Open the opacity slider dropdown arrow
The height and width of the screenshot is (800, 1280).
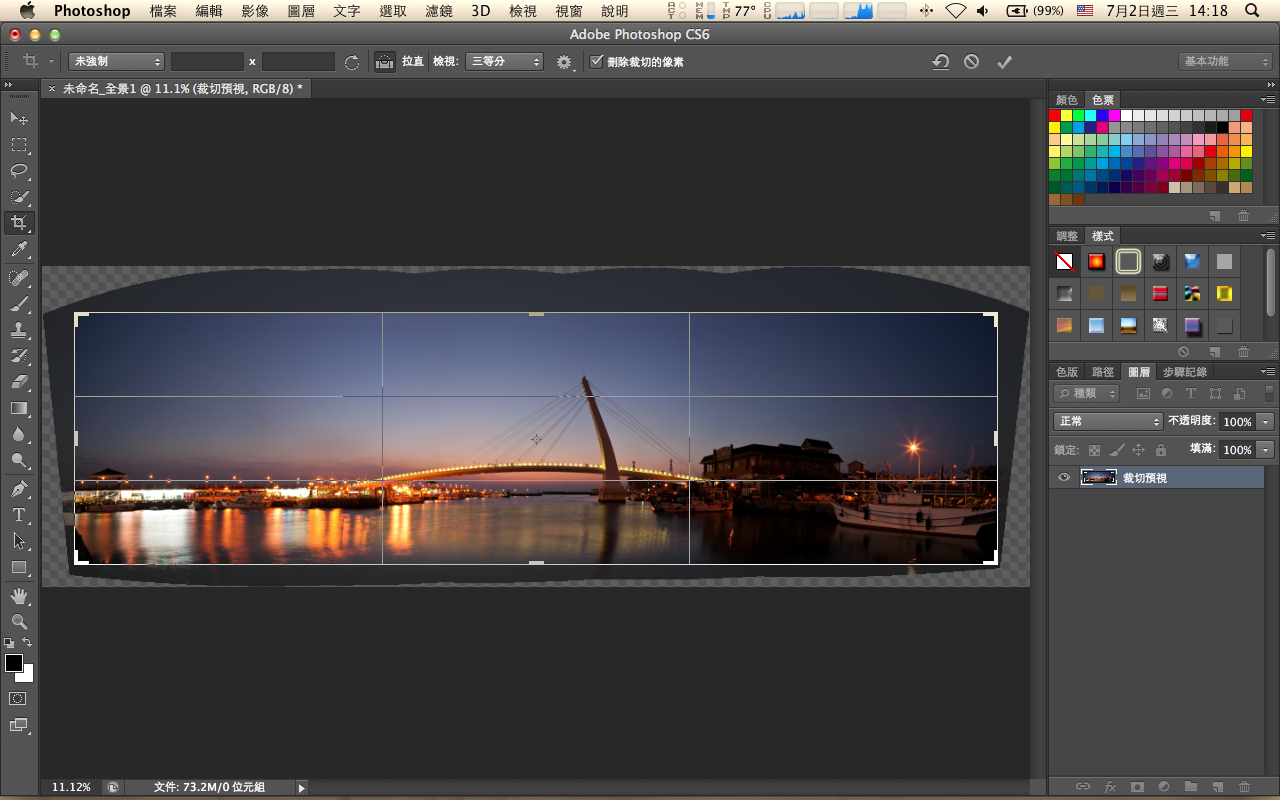click(1266, 422)
